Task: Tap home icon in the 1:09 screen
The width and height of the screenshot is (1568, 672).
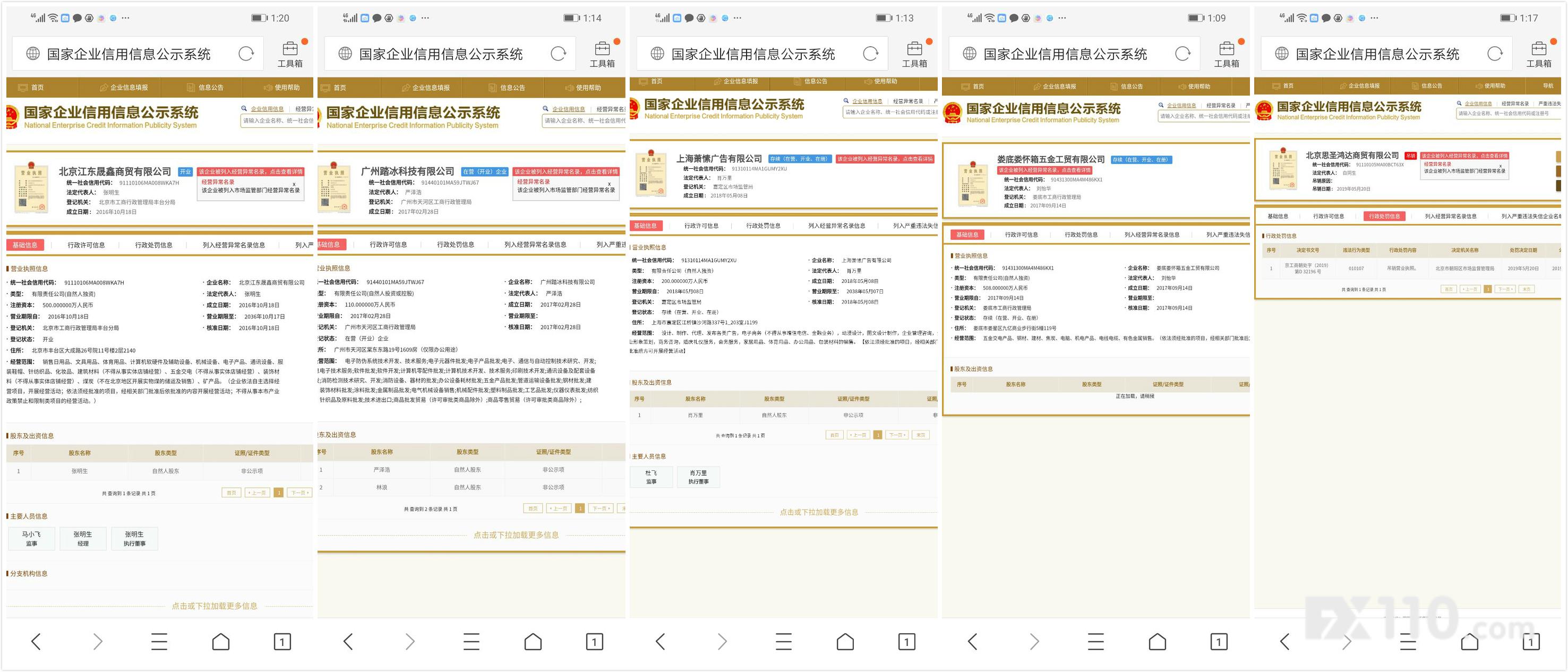Action: tap(1158, 642)
